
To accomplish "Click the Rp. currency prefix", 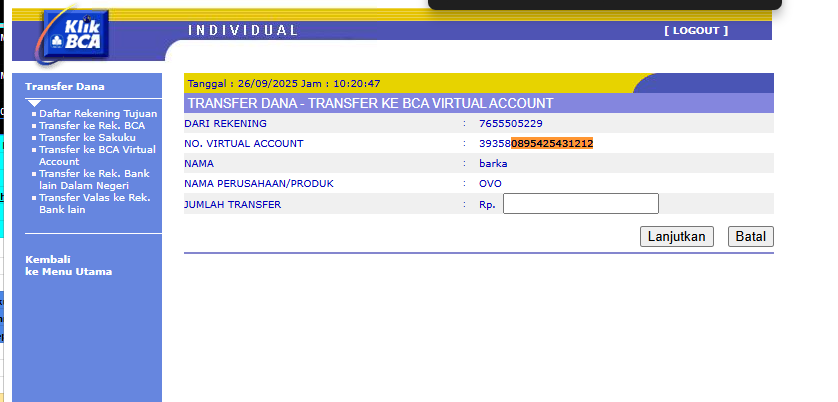I will click(487, 204).
